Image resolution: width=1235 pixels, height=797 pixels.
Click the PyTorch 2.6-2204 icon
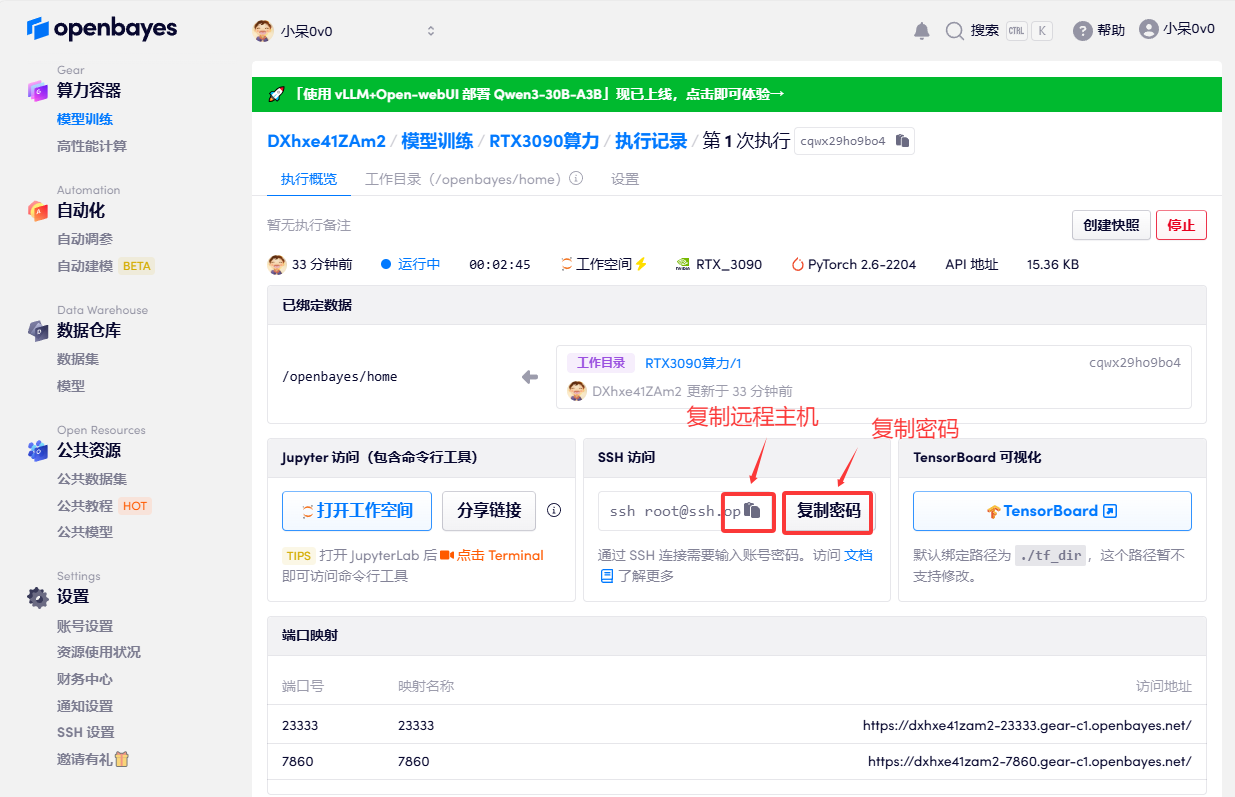(797, 265)
